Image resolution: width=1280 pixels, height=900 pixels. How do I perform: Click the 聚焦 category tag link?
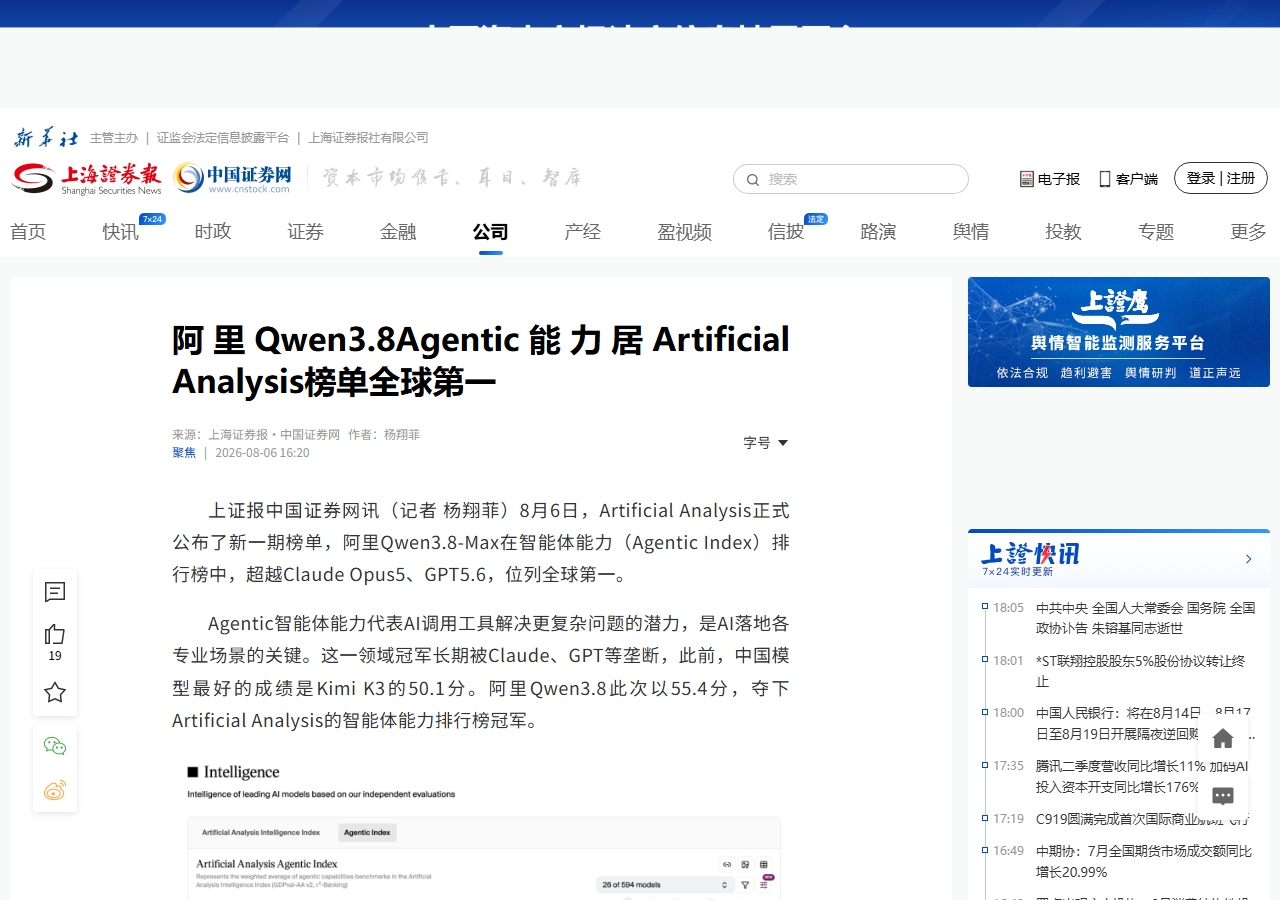[184, 453]
